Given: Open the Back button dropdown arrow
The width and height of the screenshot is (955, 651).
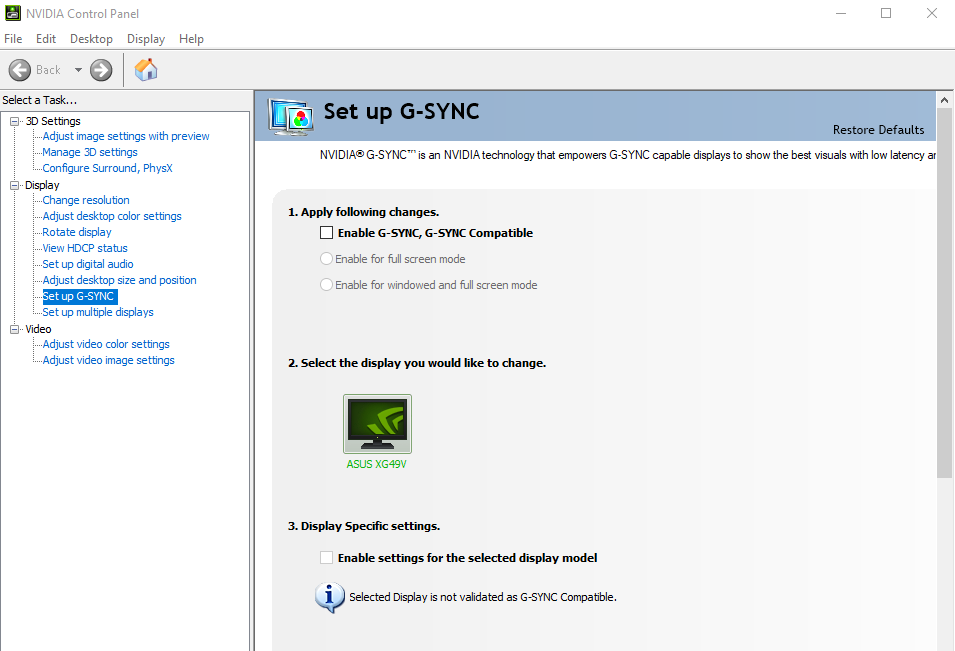Looking at the screenshot, I should click(x=76, y=70).
